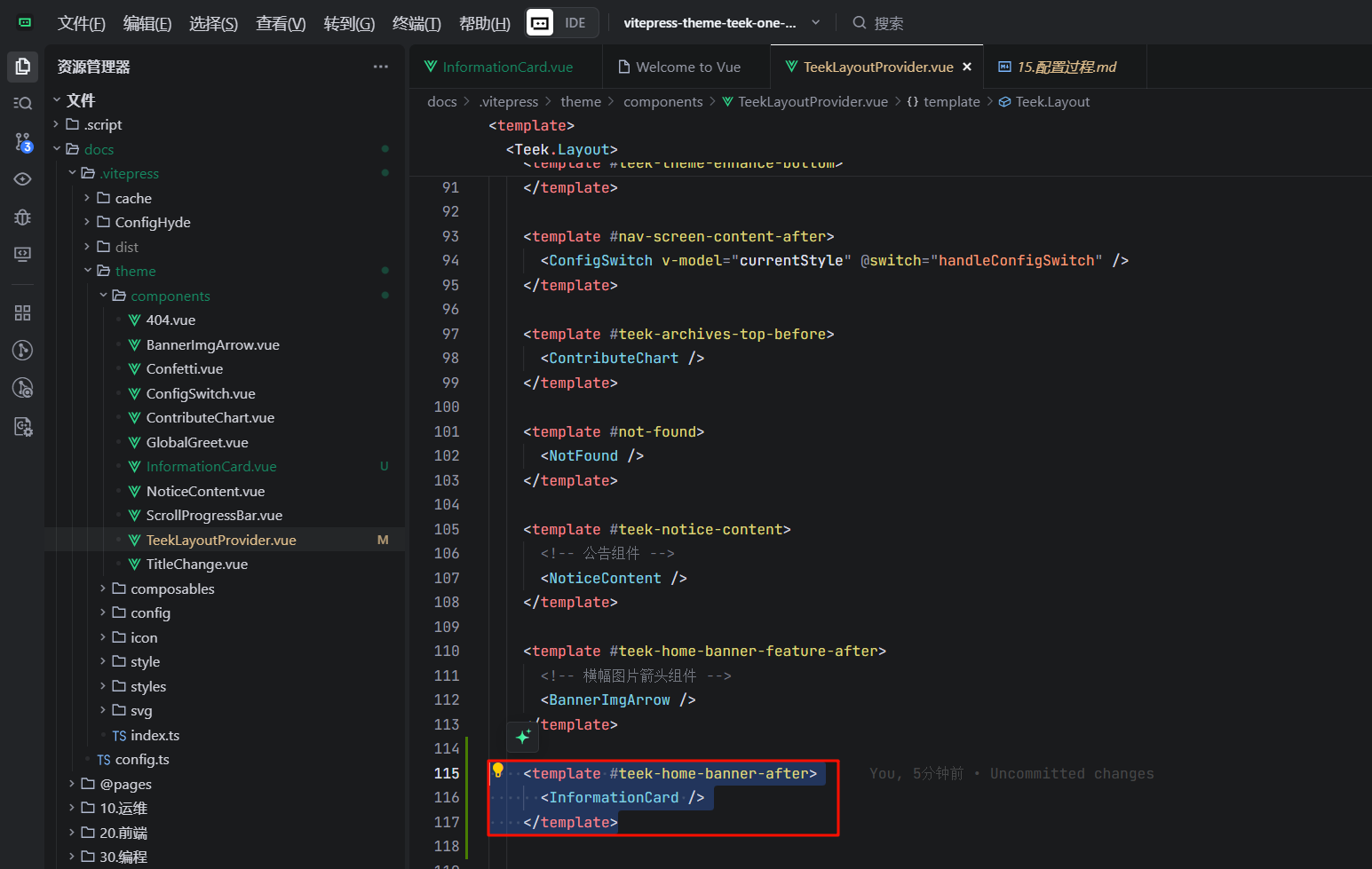
Task: Click the TeekLayoutProvider.vue breadcrumb segment
Action: [805, 102]
